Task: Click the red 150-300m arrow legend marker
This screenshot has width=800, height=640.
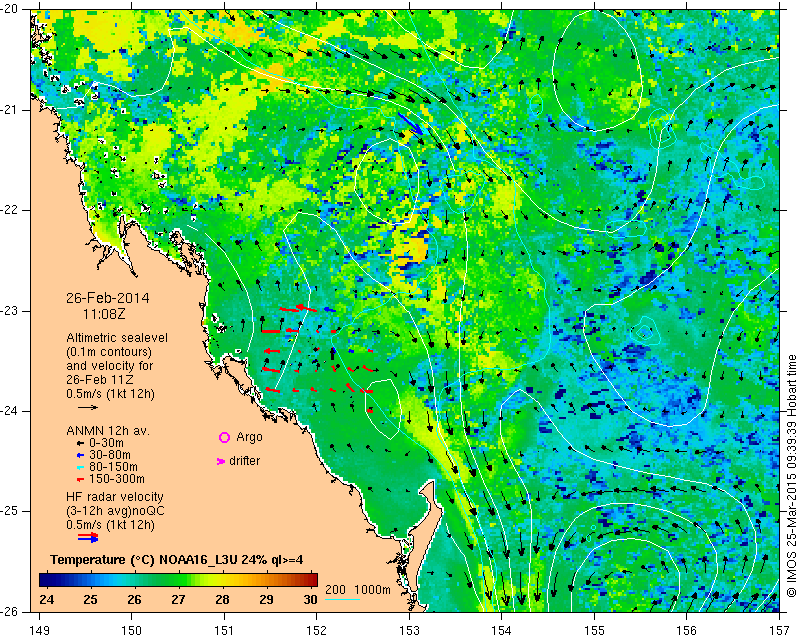Action: click(x=80, y=480)
